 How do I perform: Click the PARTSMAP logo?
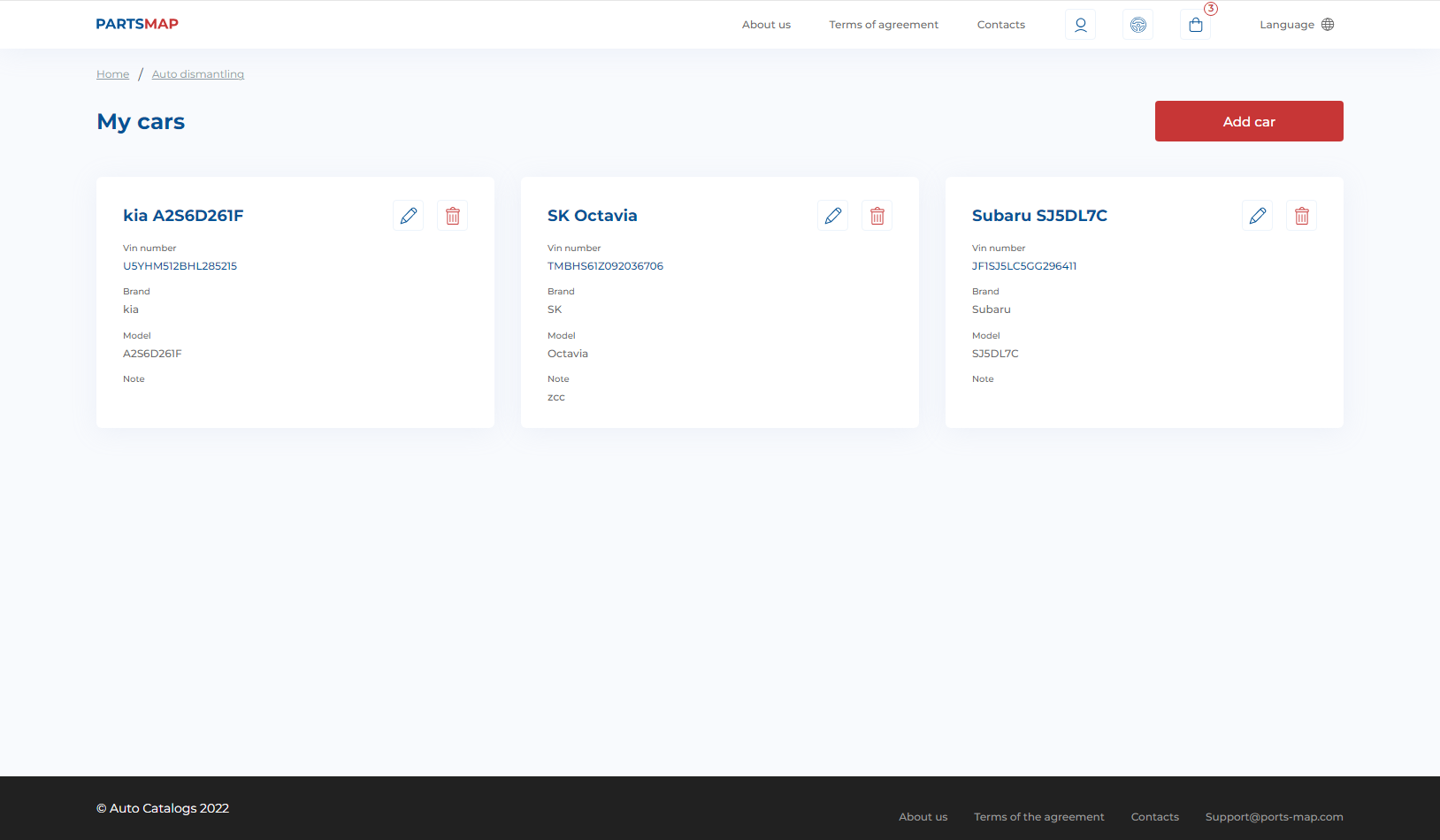click(x=137, y=24)
